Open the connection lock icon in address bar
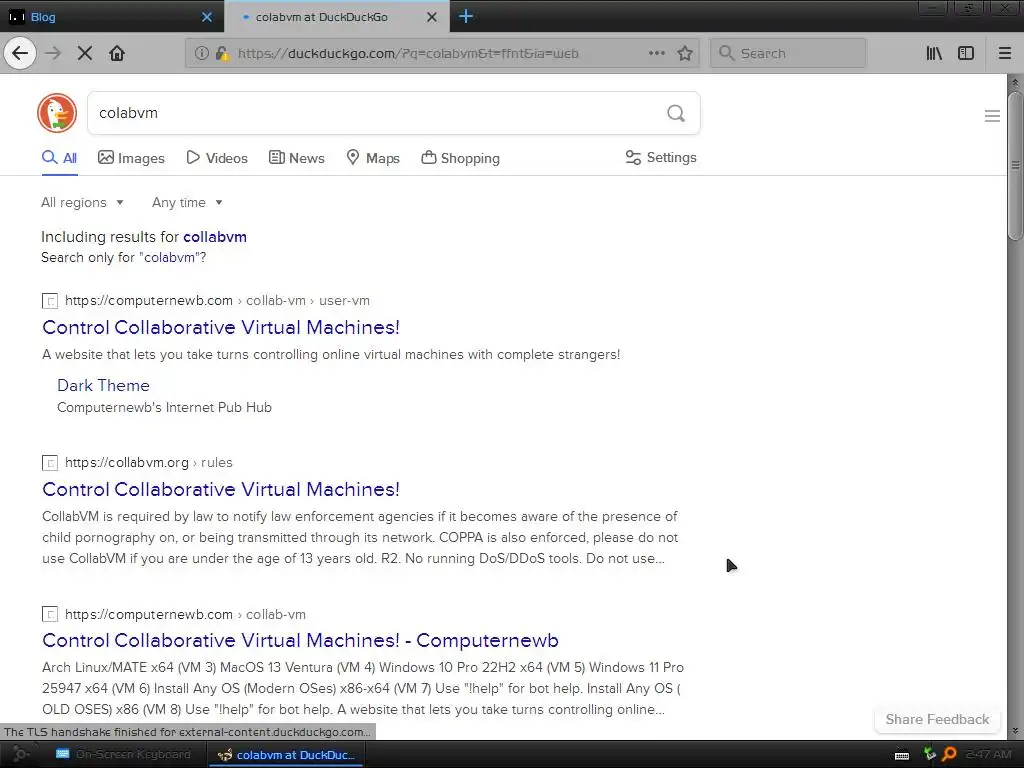1024x768 pixels. point(222,53)
